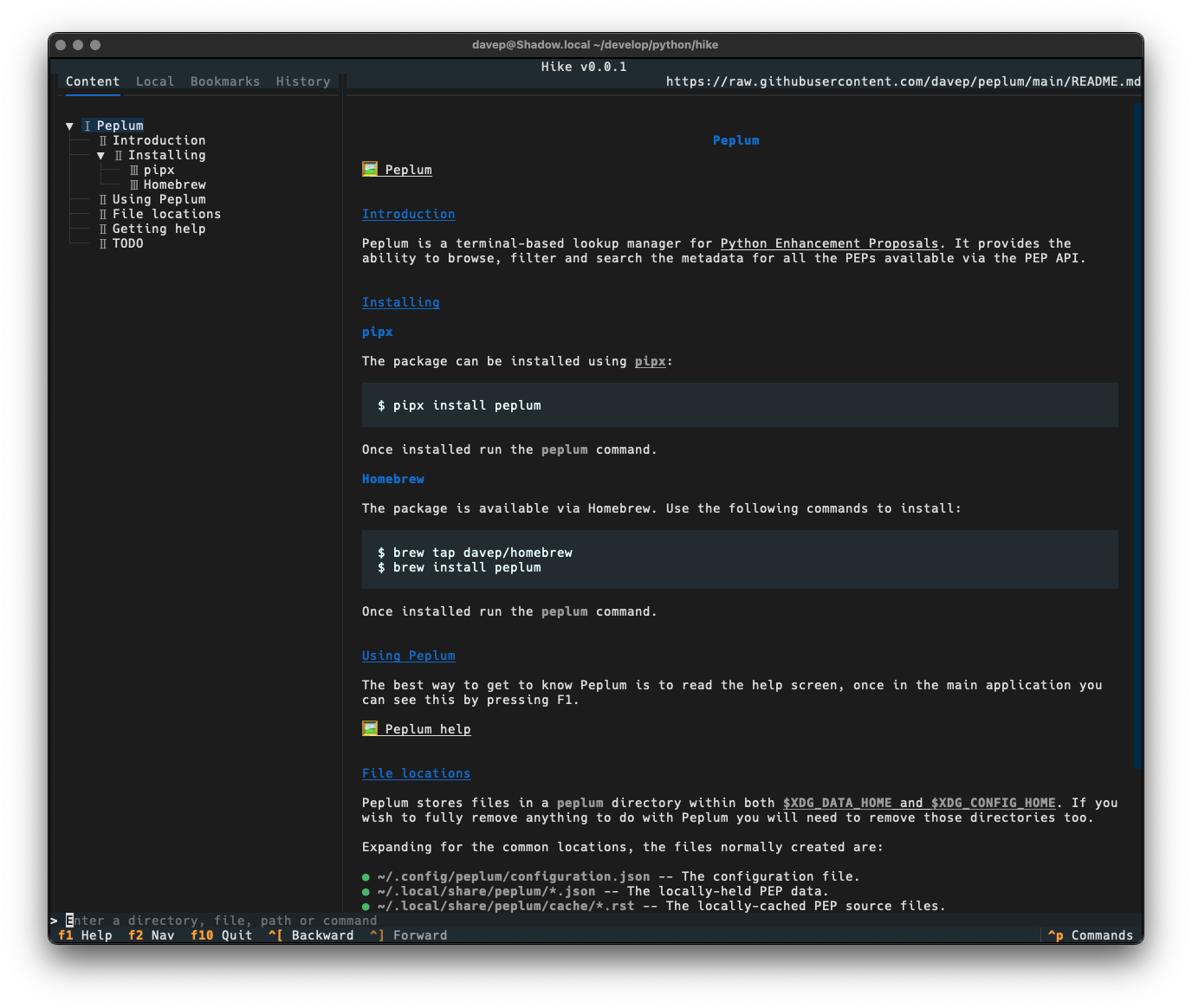Select Using Peplum in contents tree
The image size is (1192, 1008).
tap(159, 199)
